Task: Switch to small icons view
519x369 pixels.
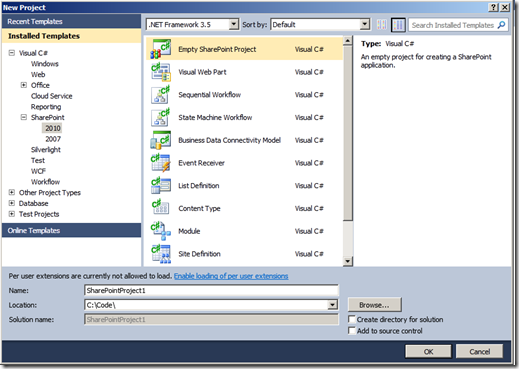Action: [x=382, y=25]
